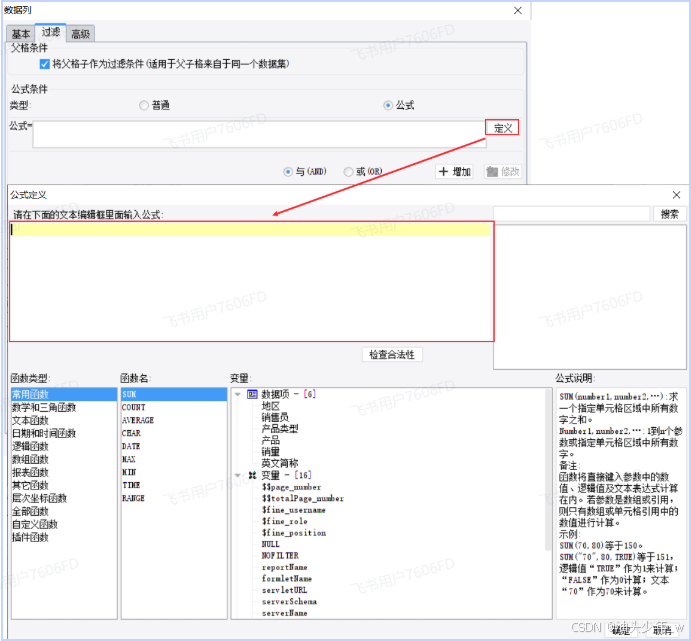This screenshot has width=691, height=641.
Task: Click the 修改 button
Action: click(503, 171)
